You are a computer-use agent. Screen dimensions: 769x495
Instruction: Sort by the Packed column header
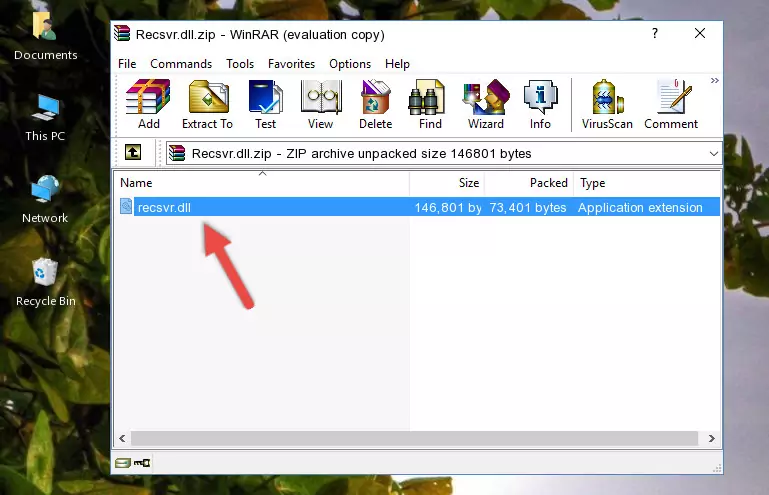(x=529, y=182)
